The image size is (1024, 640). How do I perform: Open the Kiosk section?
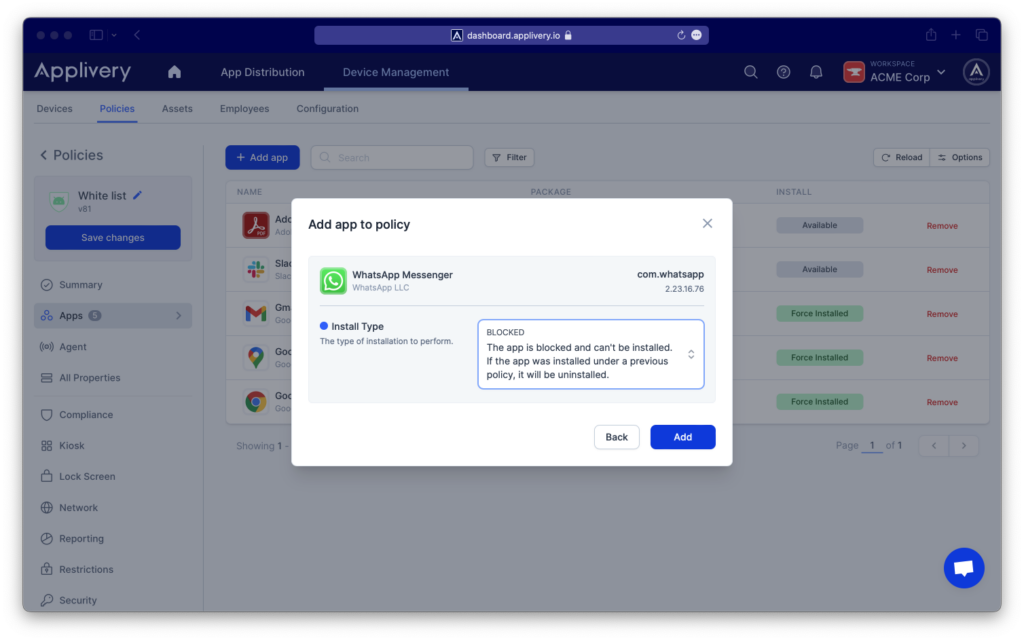coord(113,445)
